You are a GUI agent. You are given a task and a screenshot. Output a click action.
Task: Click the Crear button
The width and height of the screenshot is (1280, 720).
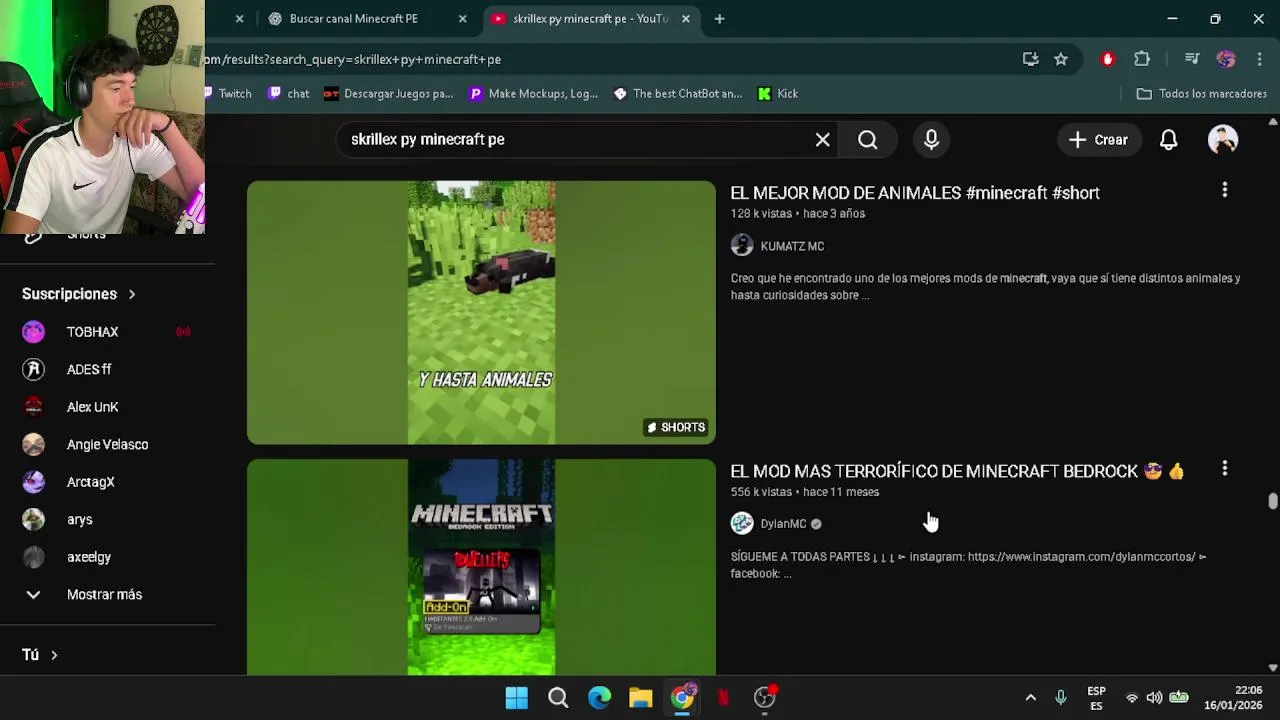click(x=1098, y=140)
